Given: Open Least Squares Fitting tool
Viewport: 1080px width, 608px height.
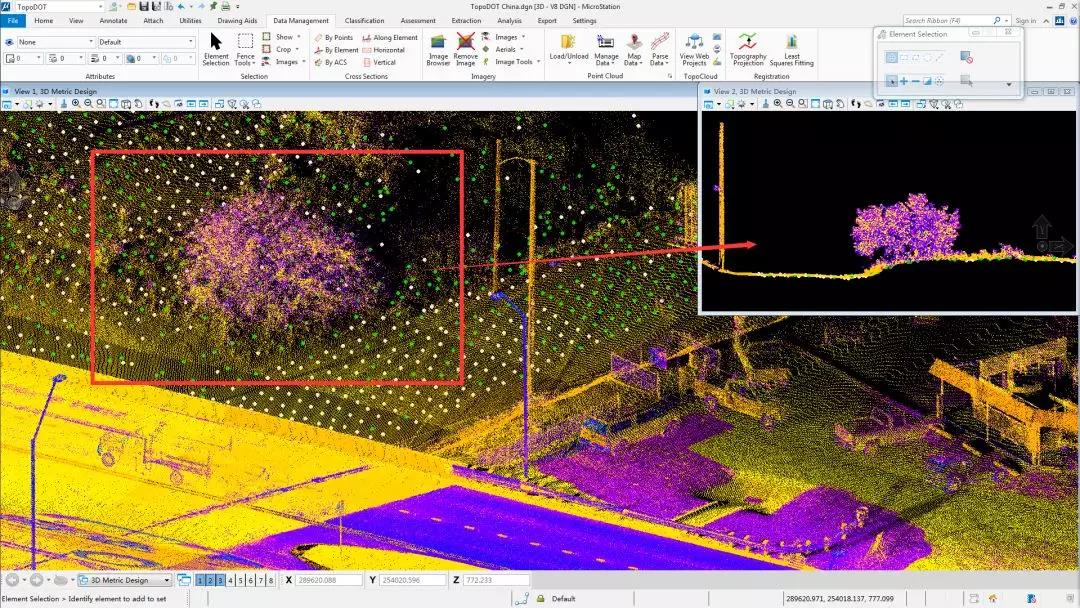Looking at the screenshot, I should tap(791, 50).
